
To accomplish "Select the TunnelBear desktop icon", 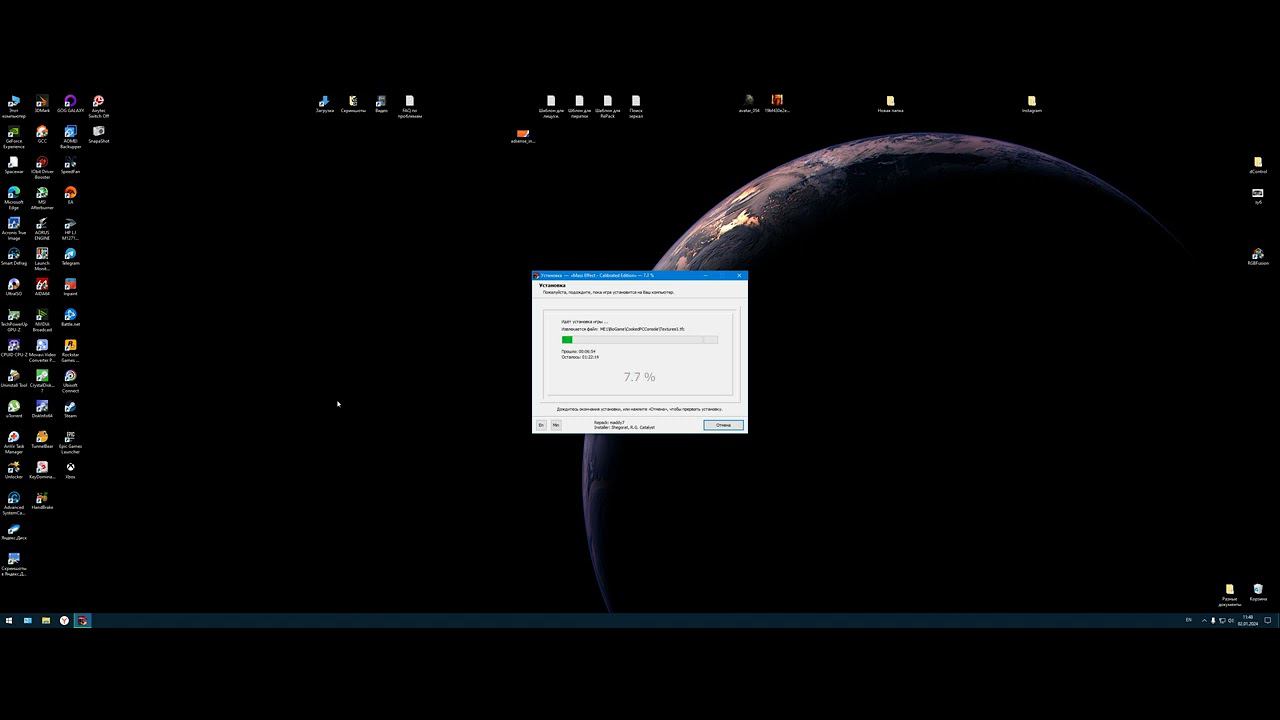I will (x=42, y=440).
